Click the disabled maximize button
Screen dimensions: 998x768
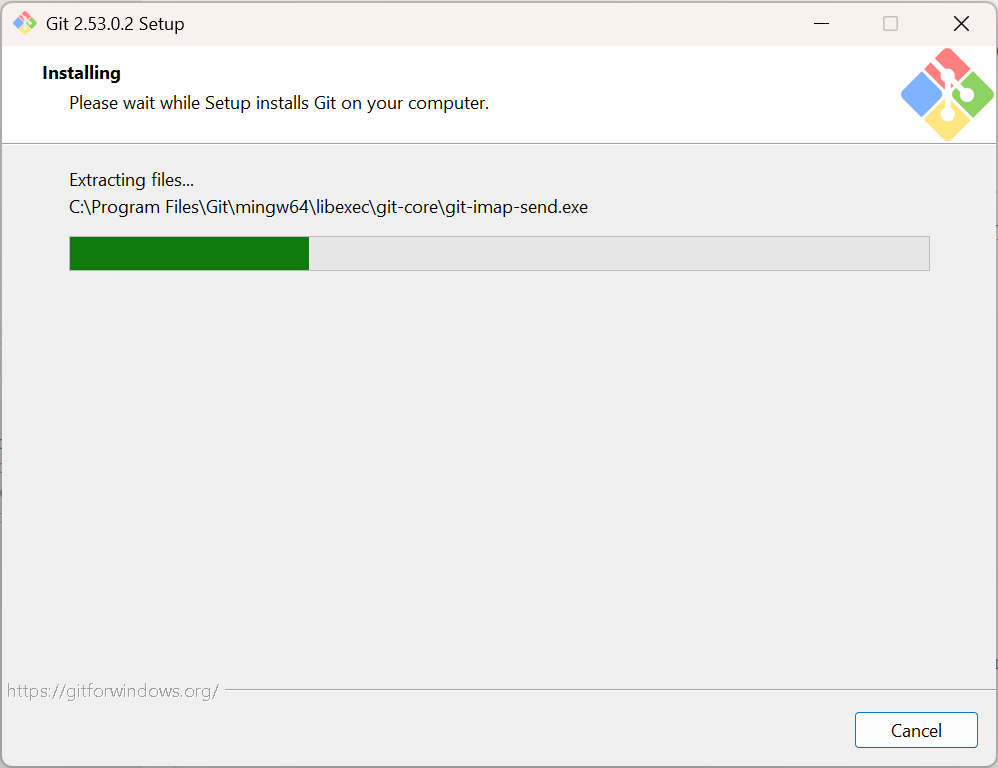[x=890, y=24]
